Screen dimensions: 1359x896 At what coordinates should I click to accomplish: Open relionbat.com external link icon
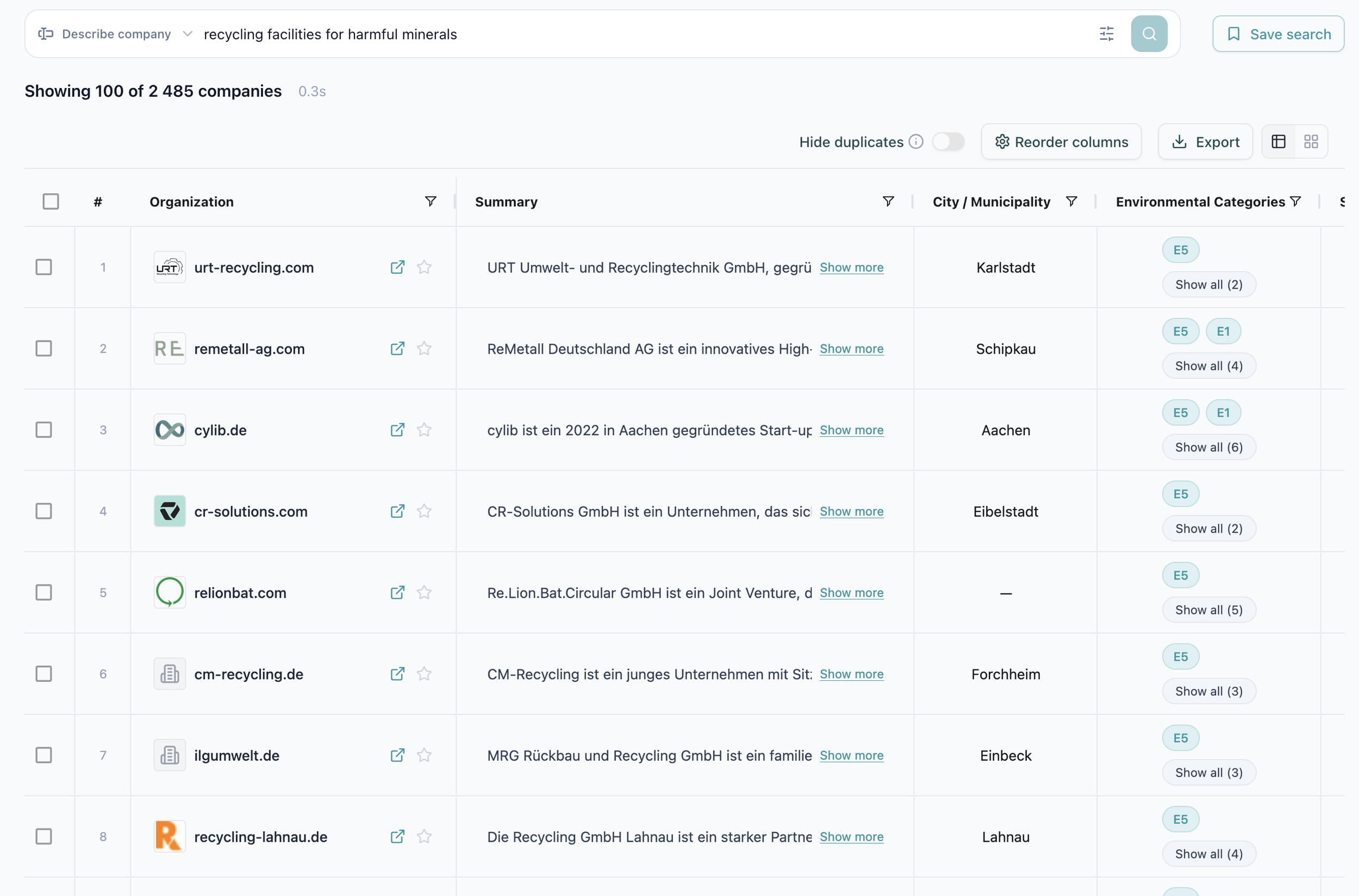point(397,593)
